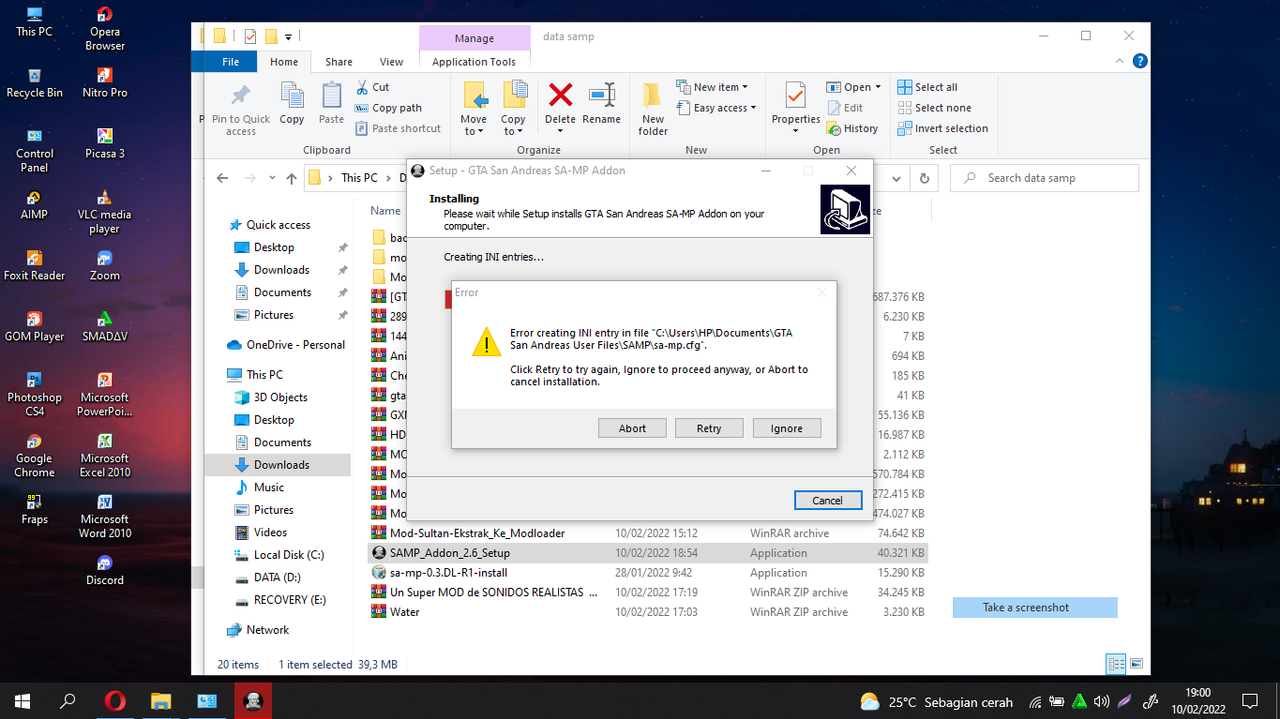Image resolution: width=1280 pixels, height=719 pixels.
Task: Click the Search data samp field
Action: pos(1045,178)
